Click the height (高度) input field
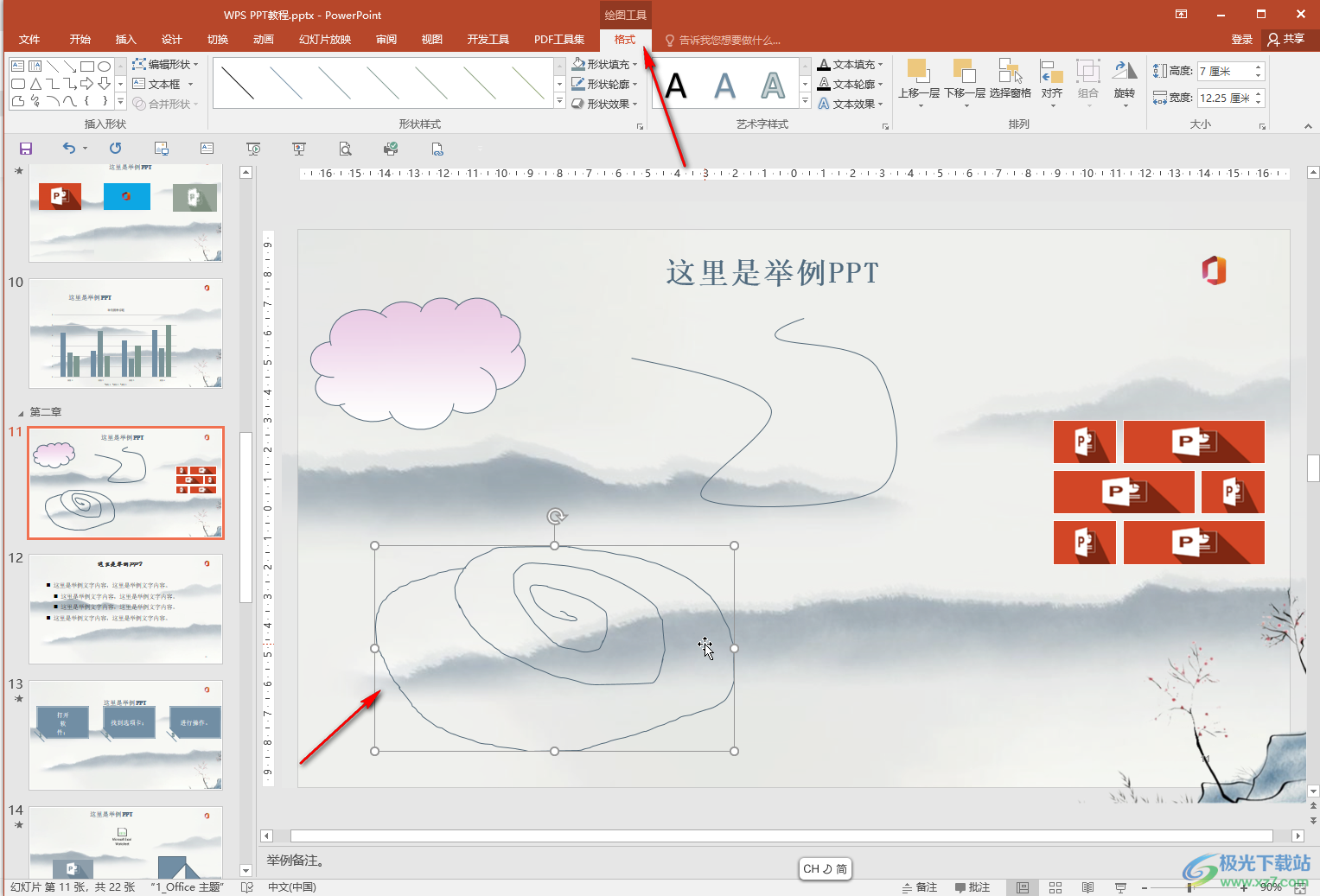The image size is (1320, 896). click(x=1225, y=72)
